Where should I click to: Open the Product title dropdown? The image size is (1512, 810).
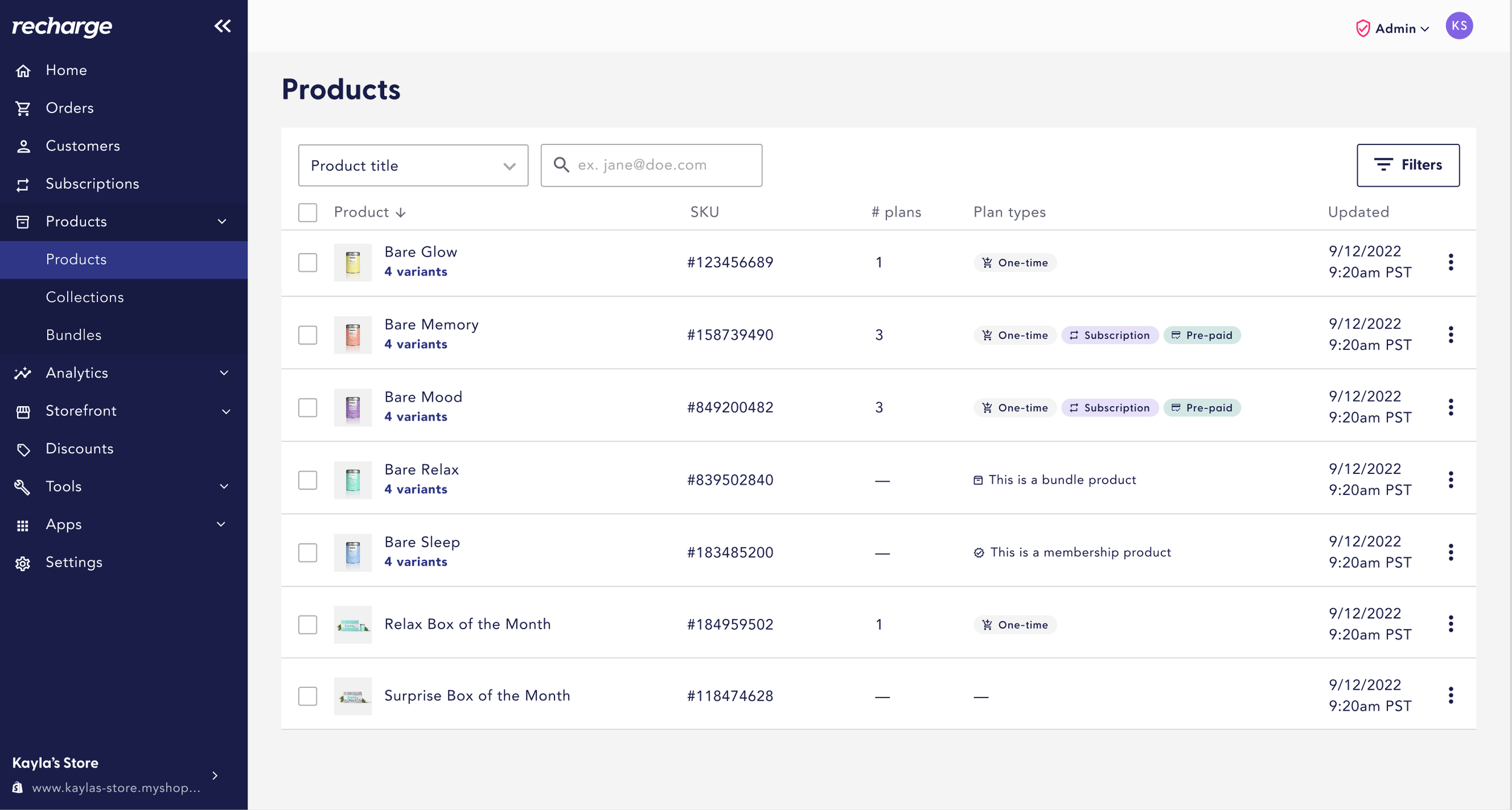point(413,166)
